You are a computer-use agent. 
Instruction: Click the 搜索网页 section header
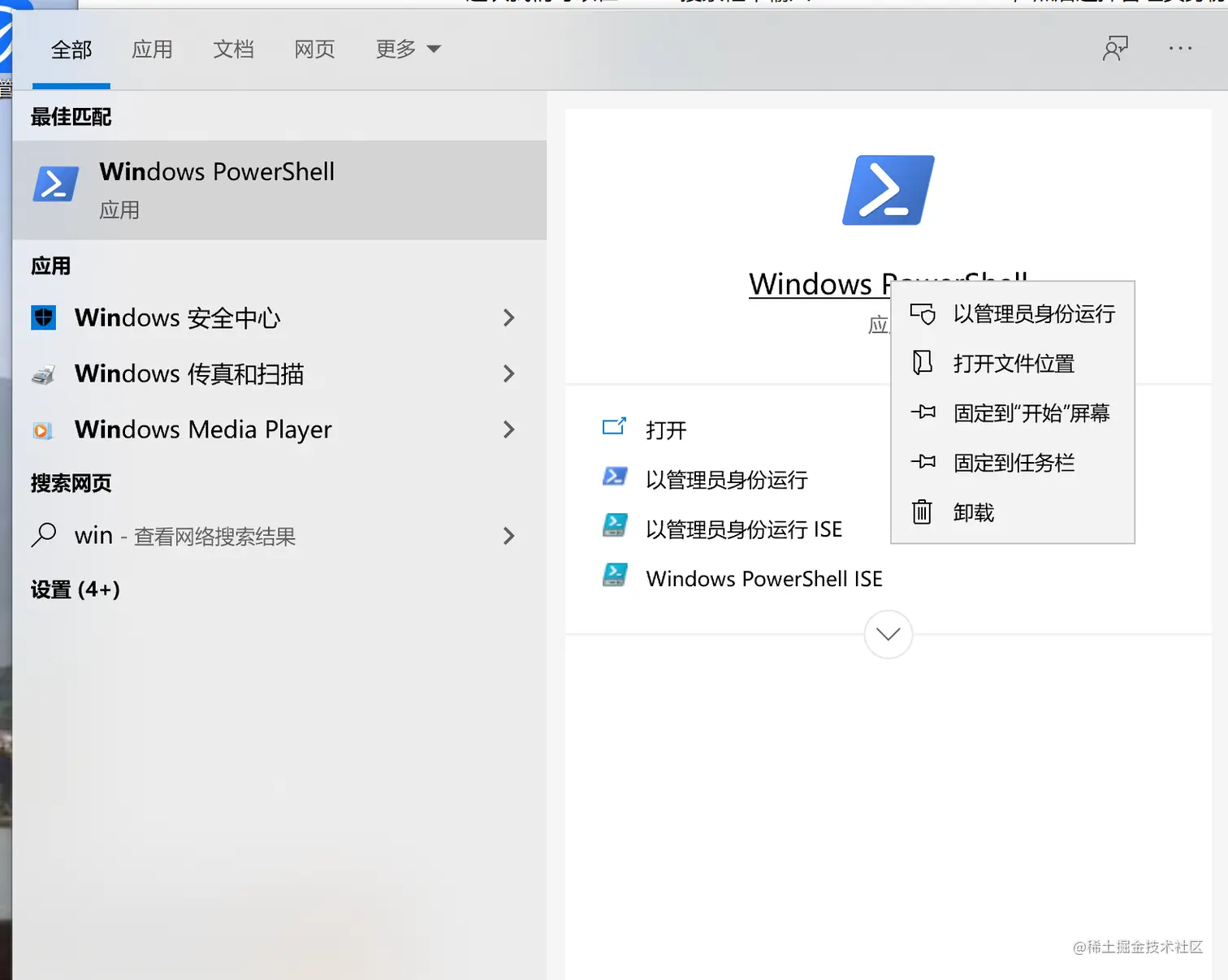coord(71,483)
